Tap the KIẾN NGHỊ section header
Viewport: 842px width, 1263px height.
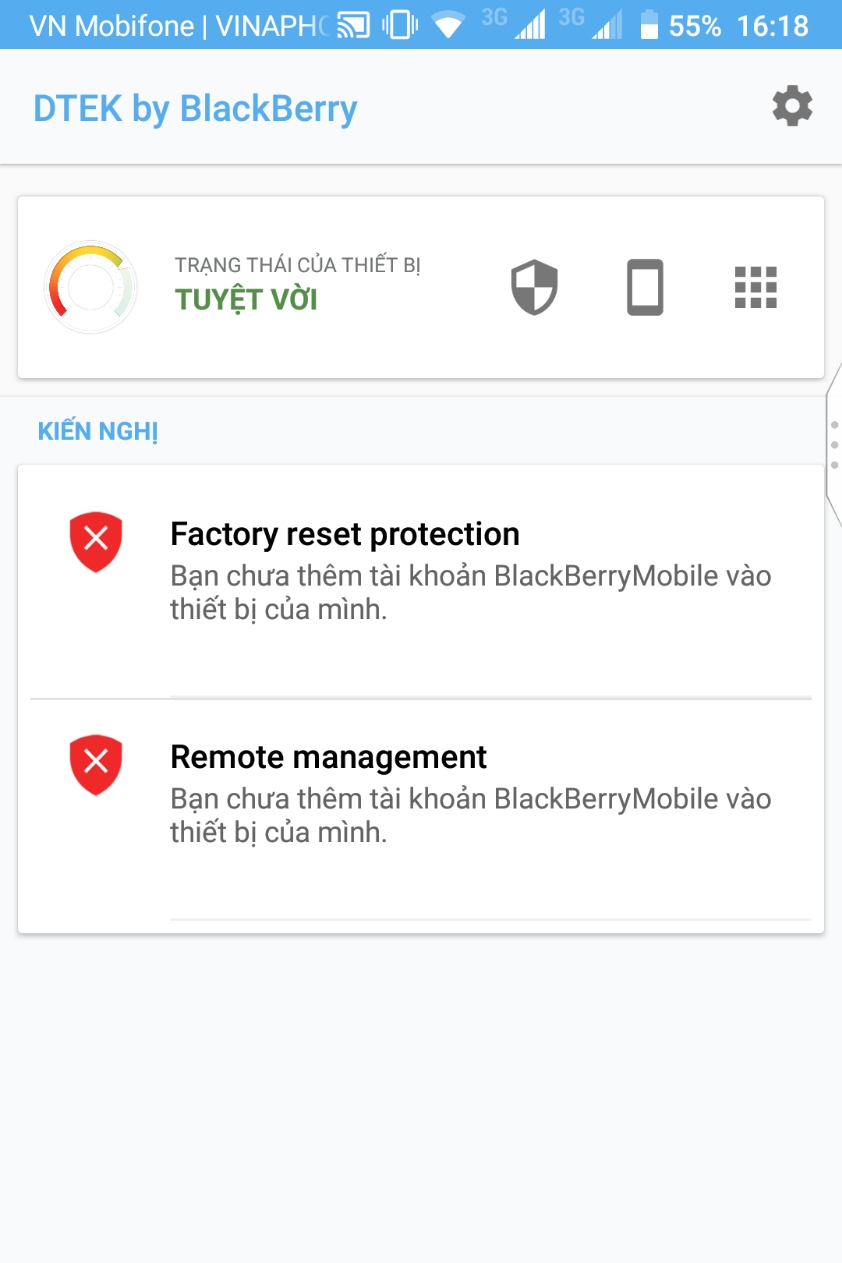pyautogui.click(x=98, y=432)
